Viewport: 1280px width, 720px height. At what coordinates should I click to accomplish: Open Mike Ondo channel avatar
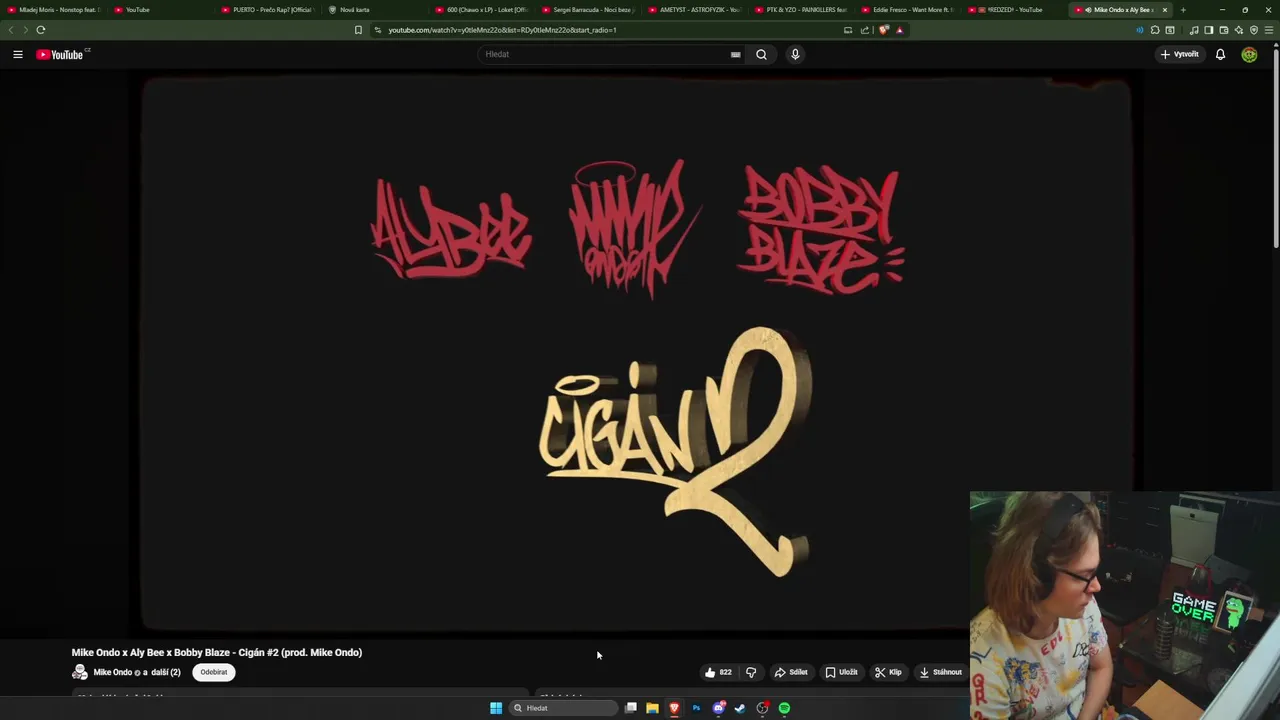[x=80, y=672]
